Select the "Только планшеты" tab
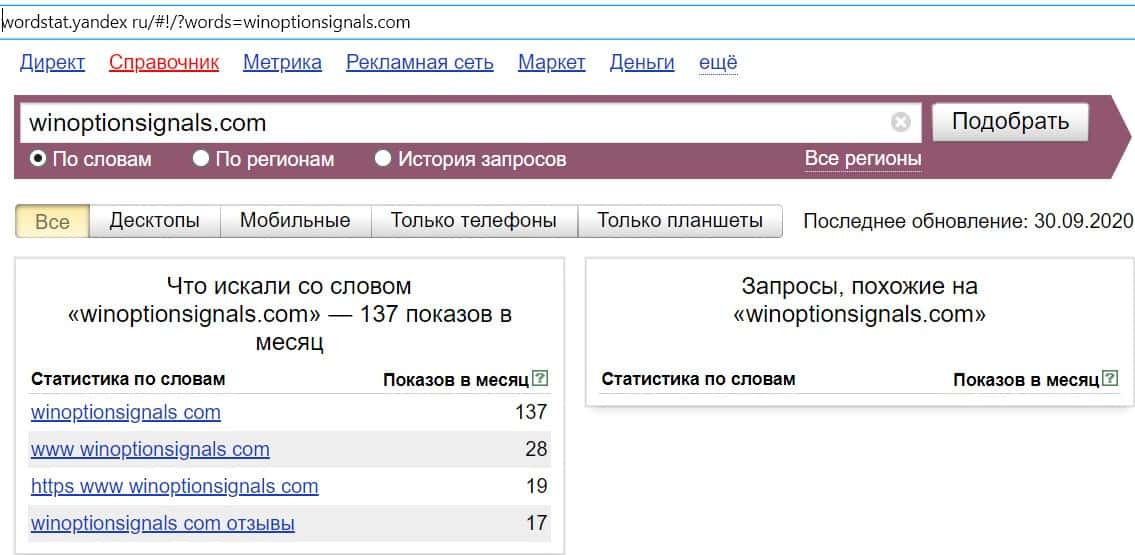The image size is (1135, 555). coord(680,221)
